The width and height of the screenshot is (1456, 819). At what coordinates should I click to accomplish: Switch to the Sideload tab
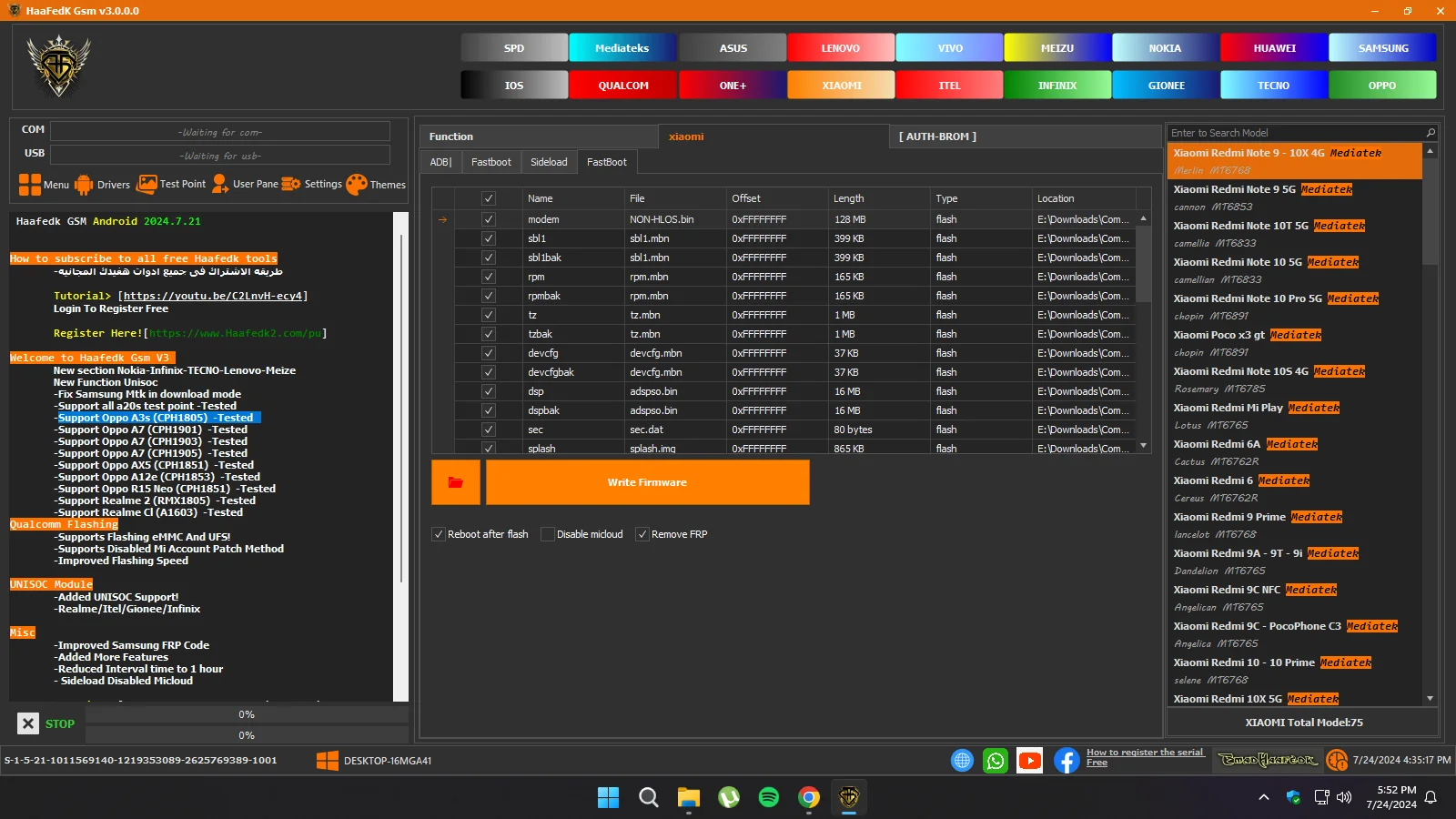[x=549, y=162]
